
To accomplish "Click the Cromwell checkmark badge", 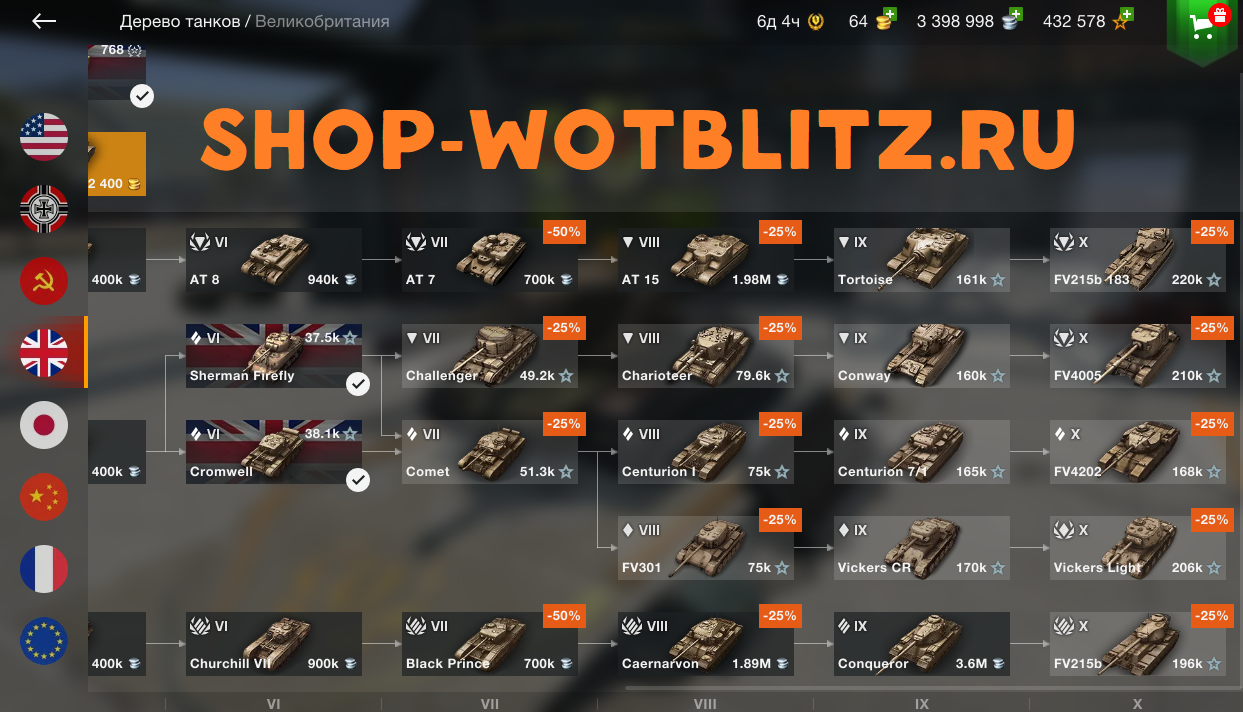I will click(358, 480).
